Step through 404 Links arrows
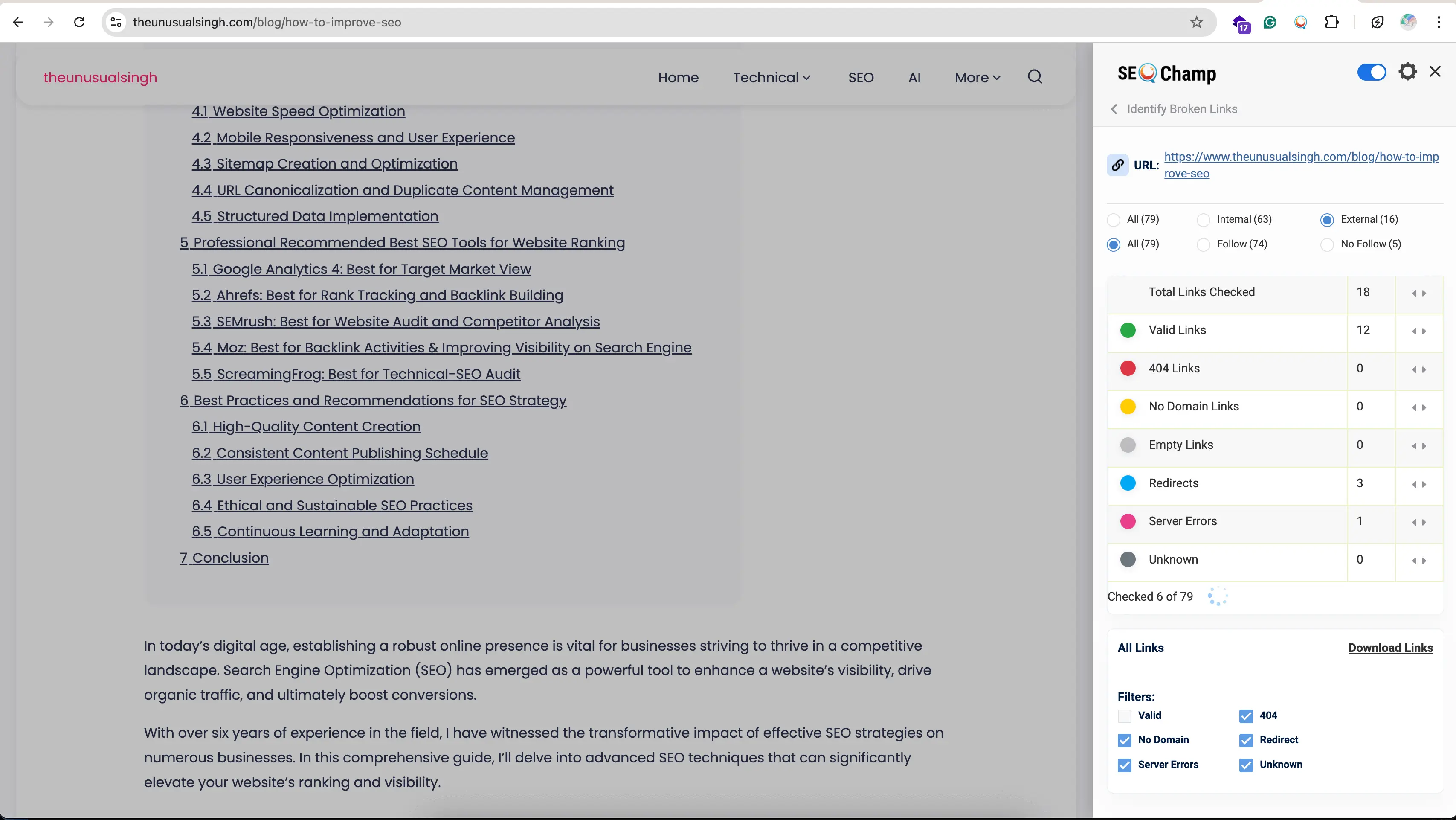The height and width of the screenshot is (820, 1456). 1419,369
